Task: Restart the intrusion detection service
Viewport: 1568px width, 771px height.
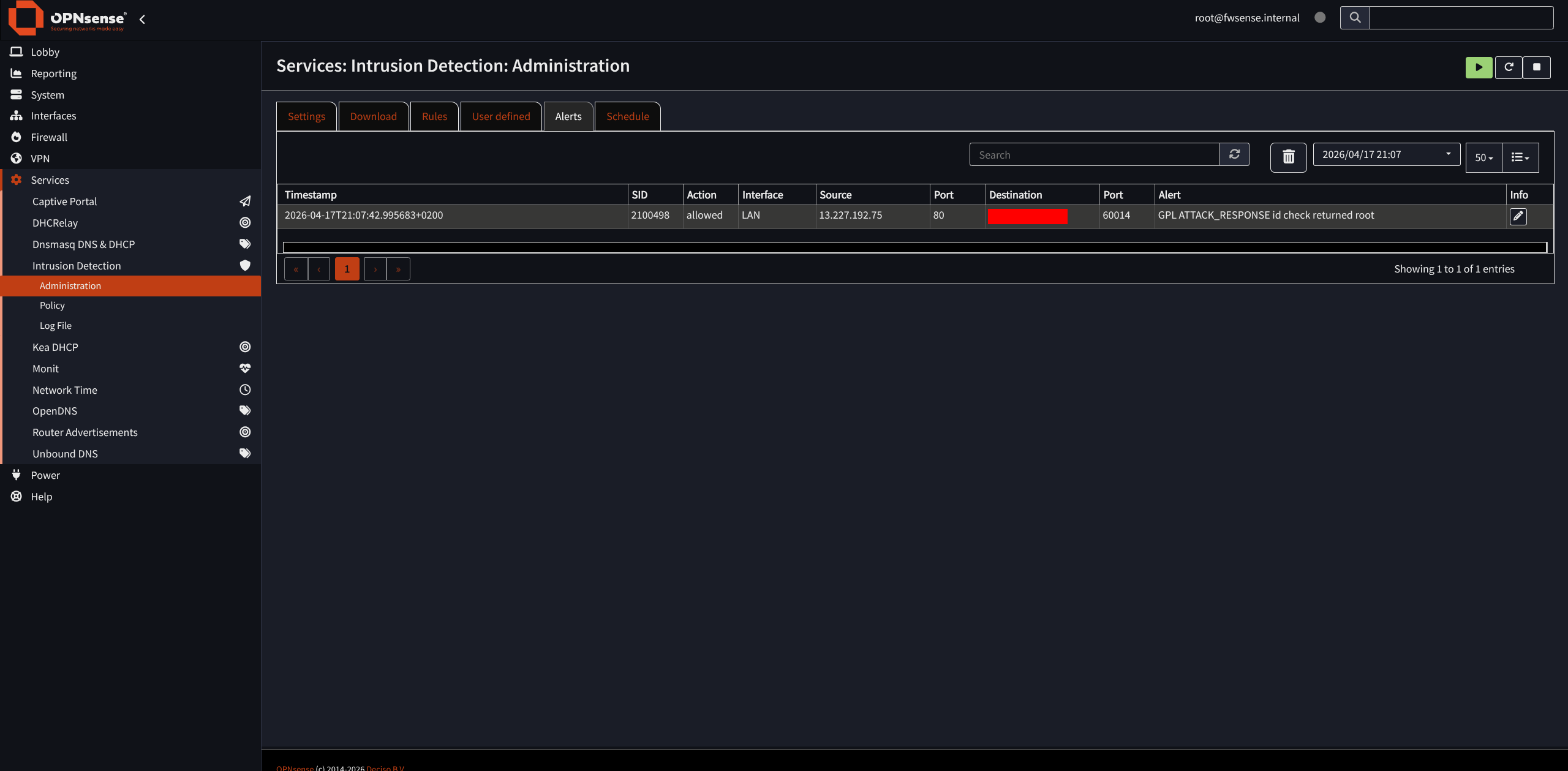Action: click(x=1509, y=67)
